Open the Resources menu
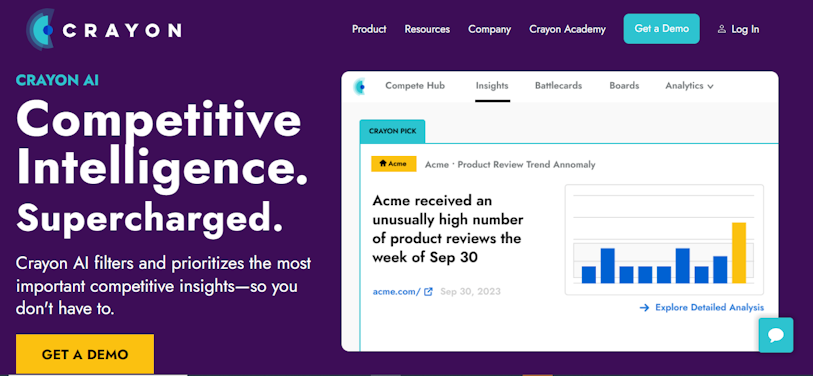 coord(427,29)
